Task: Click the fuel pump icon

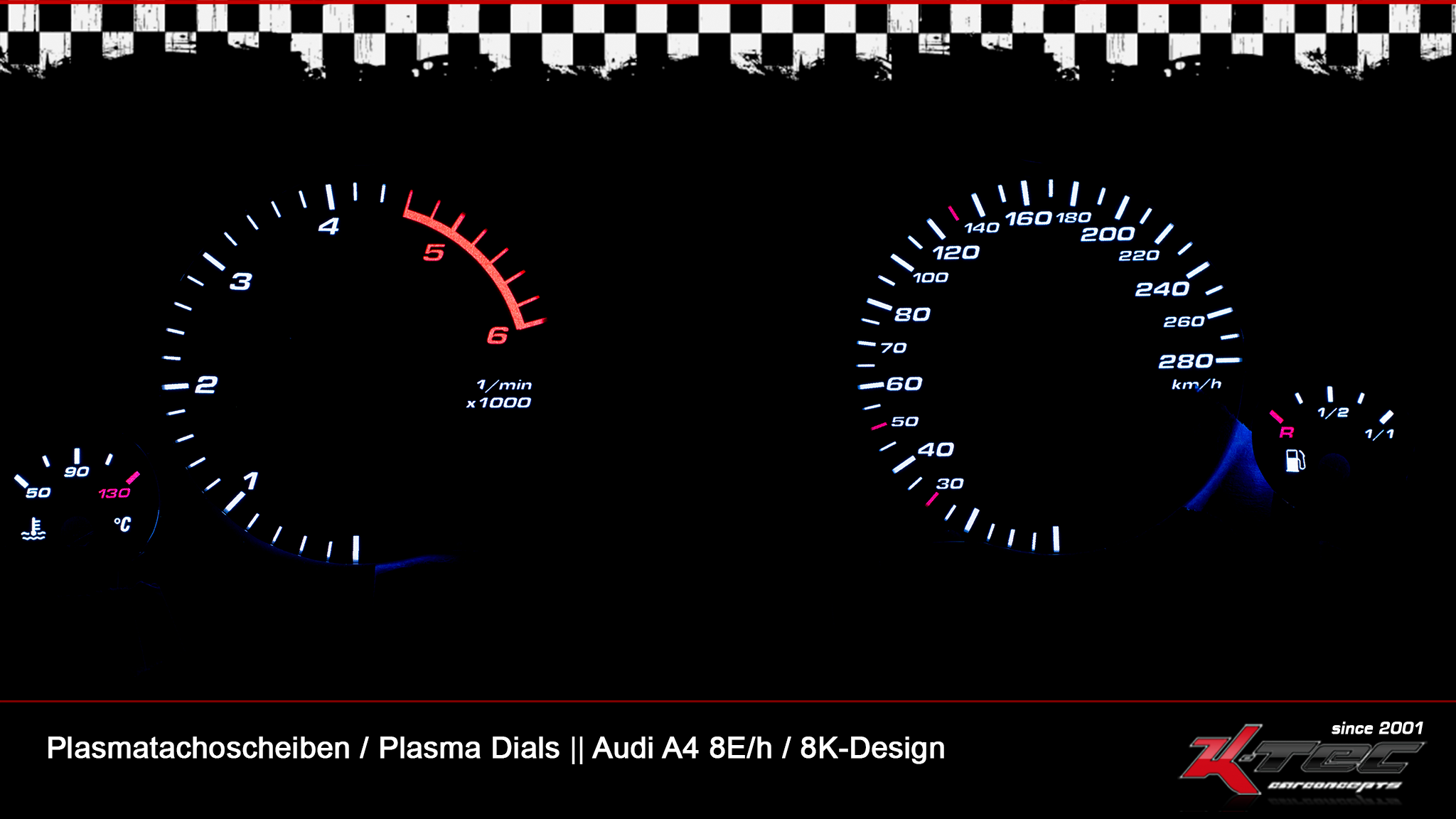Action: coord(1295,460)
